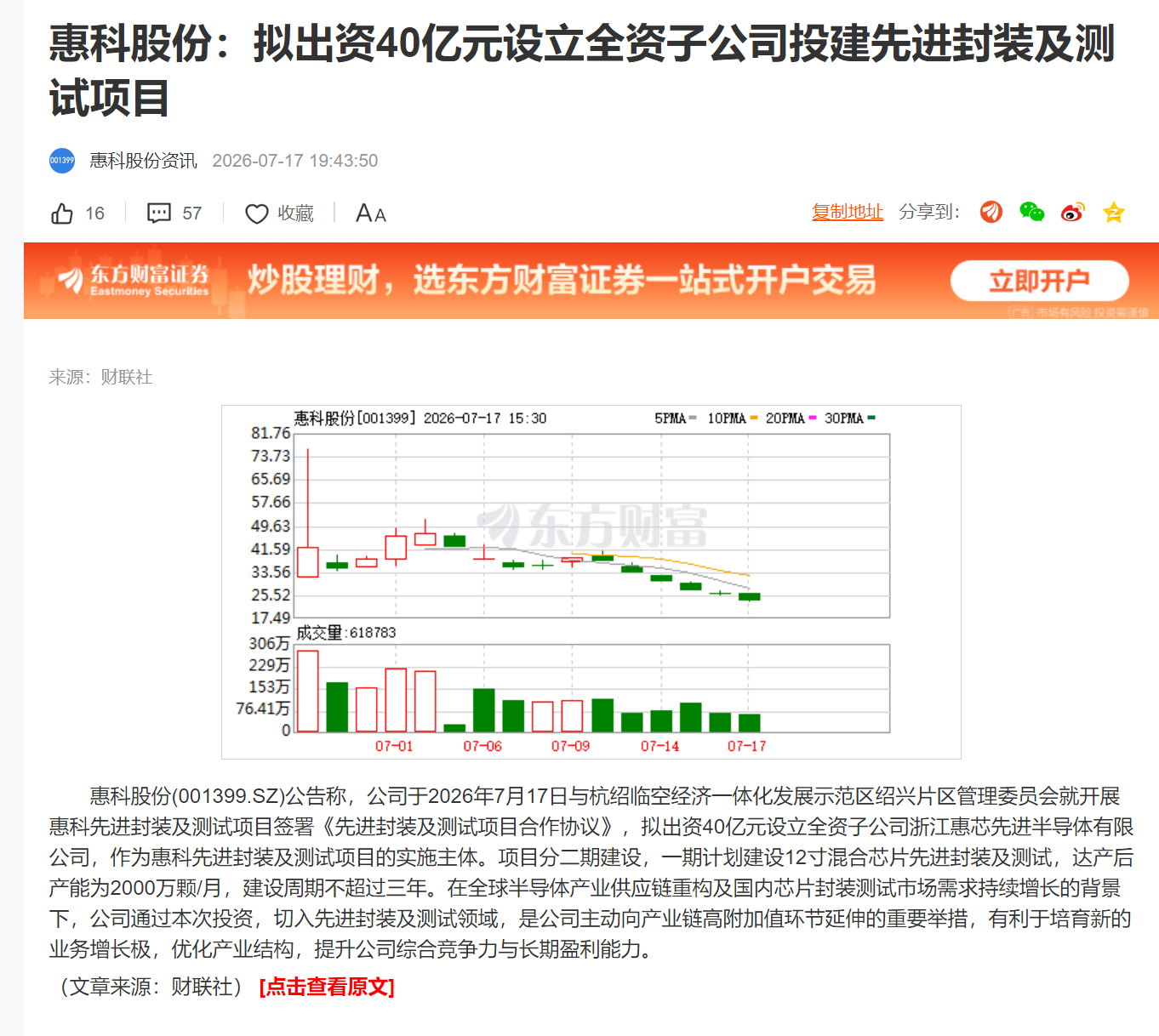Click the 文章来源：财联社 footer text
Screen dimensions: 1159x1036
click(151, 987)
